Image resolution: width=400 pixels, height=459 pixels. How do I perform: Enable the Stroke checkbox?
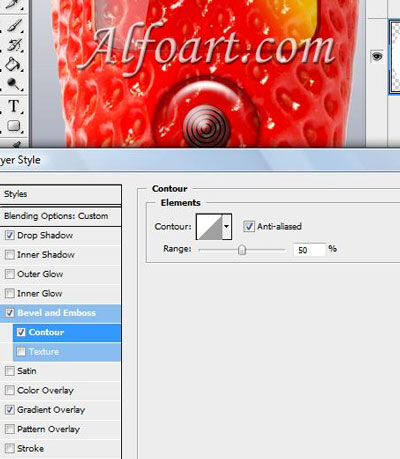pos(10,448)
